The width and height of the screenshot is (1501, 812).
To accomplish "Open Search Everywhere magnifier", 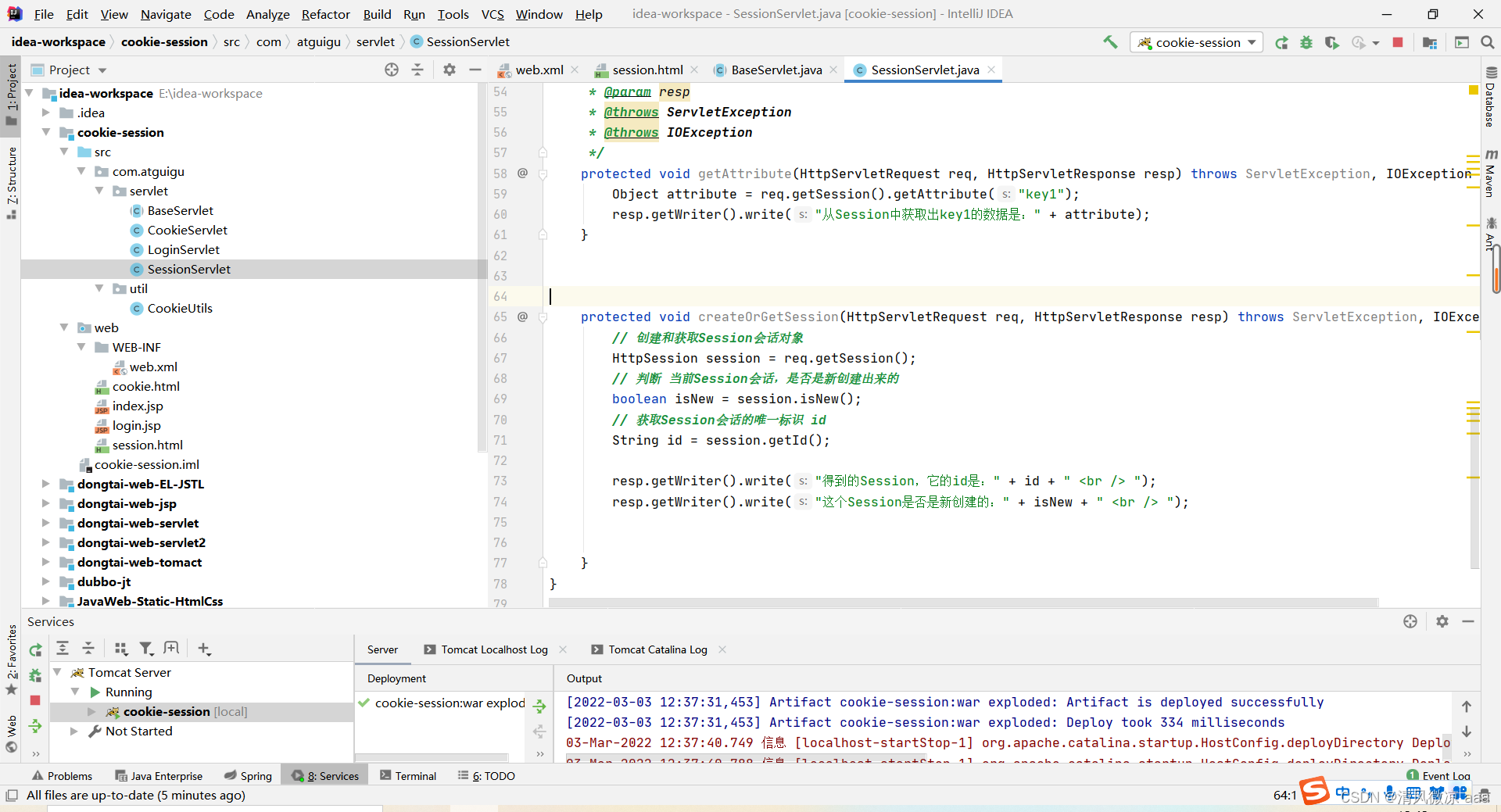I will (1488, 42).
